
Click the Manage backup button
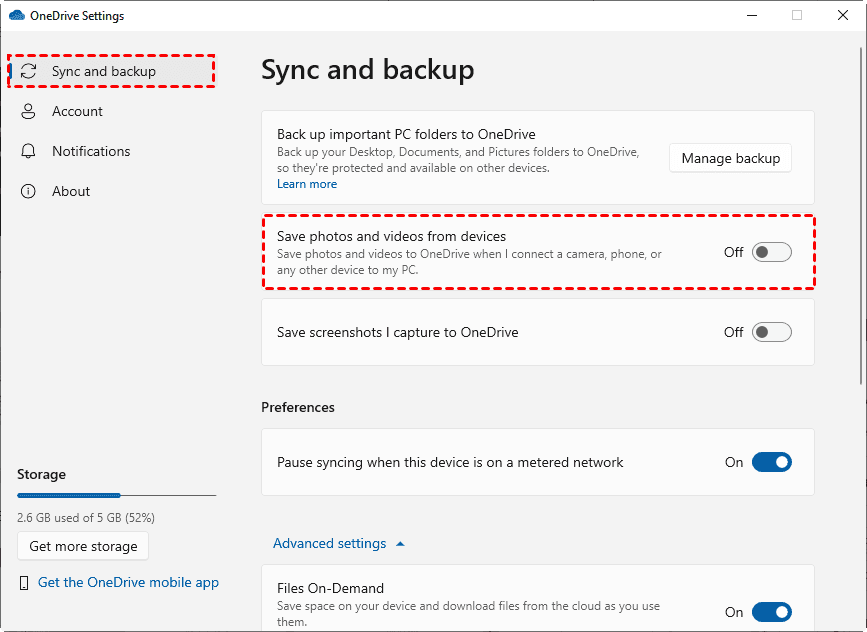(730, 158)
